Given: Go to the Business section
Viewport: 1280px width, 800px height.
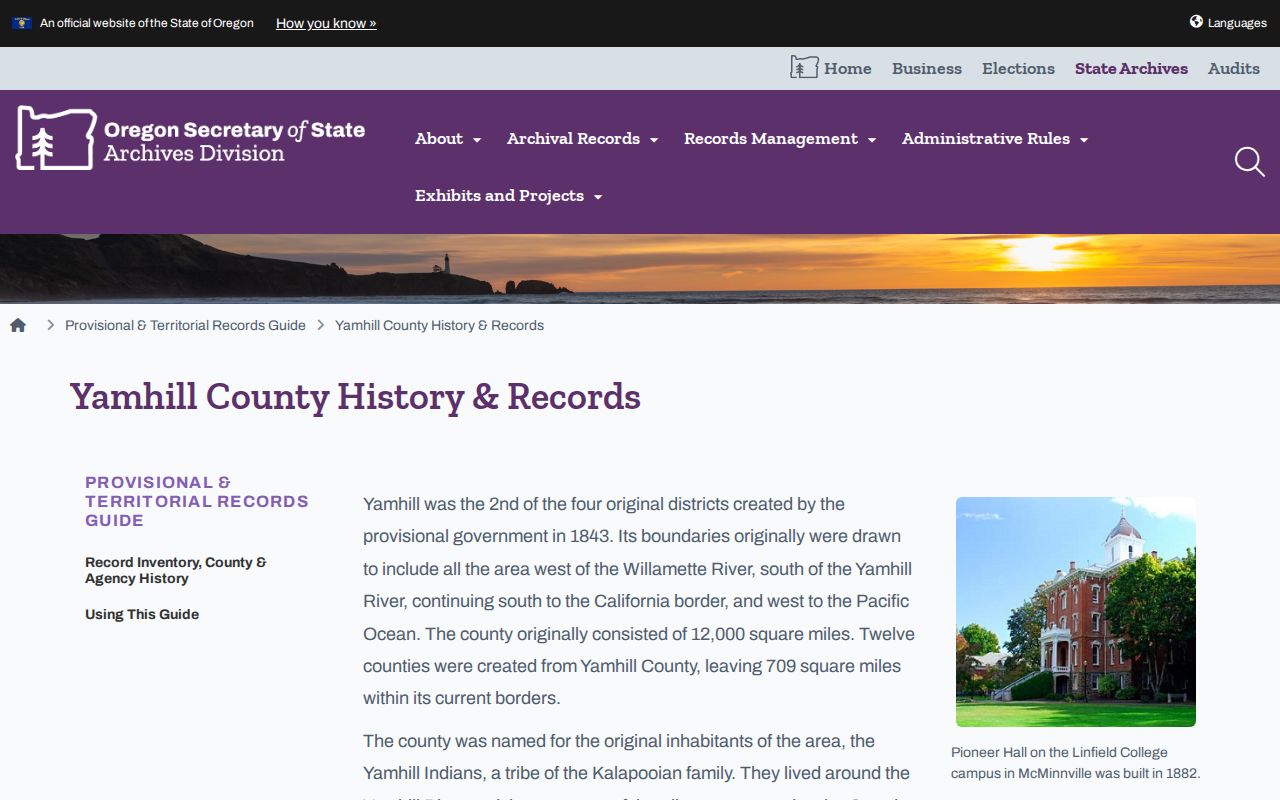Looking at the screenshot, I should pos(927,69).
